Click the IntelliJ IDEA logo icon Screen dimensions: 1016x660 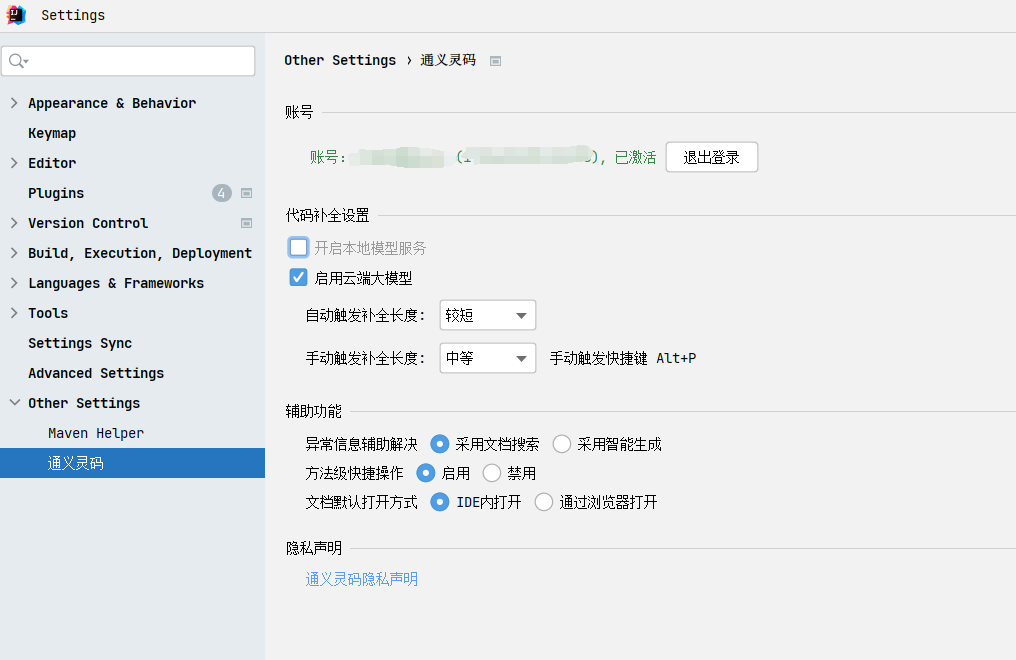tap(16, 14)
